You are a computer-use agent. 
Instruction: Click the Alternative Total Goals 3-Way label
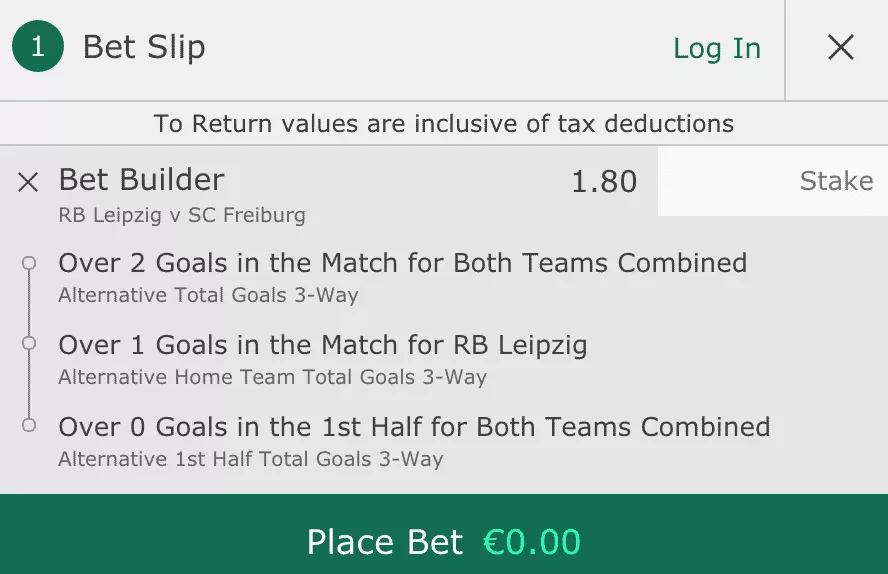click(x=208, y=295)
